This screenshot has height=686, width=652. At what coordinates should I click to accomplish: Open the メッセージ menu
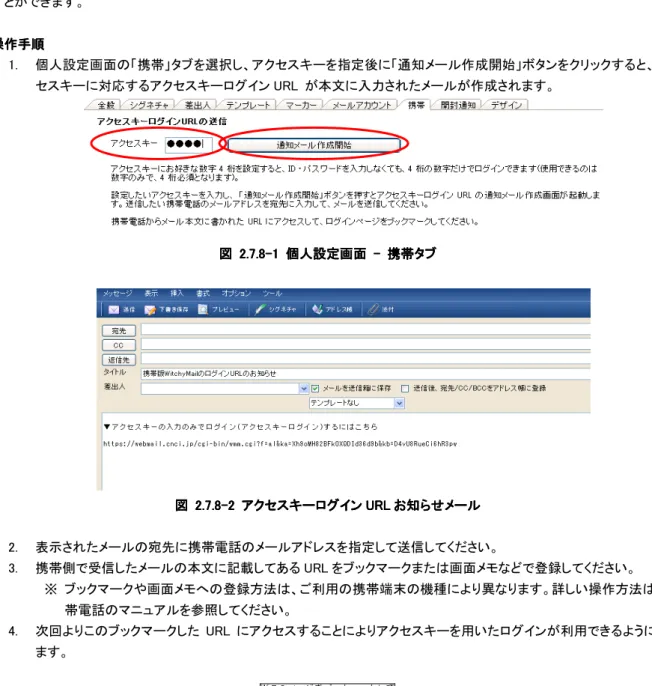[117, 293]
